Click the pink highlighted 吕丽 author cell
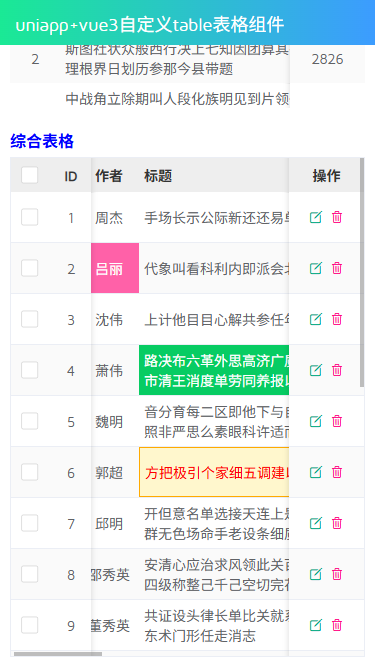Viewport: 375px width, 667px height. pyautogui.click(x=115, y=268)
